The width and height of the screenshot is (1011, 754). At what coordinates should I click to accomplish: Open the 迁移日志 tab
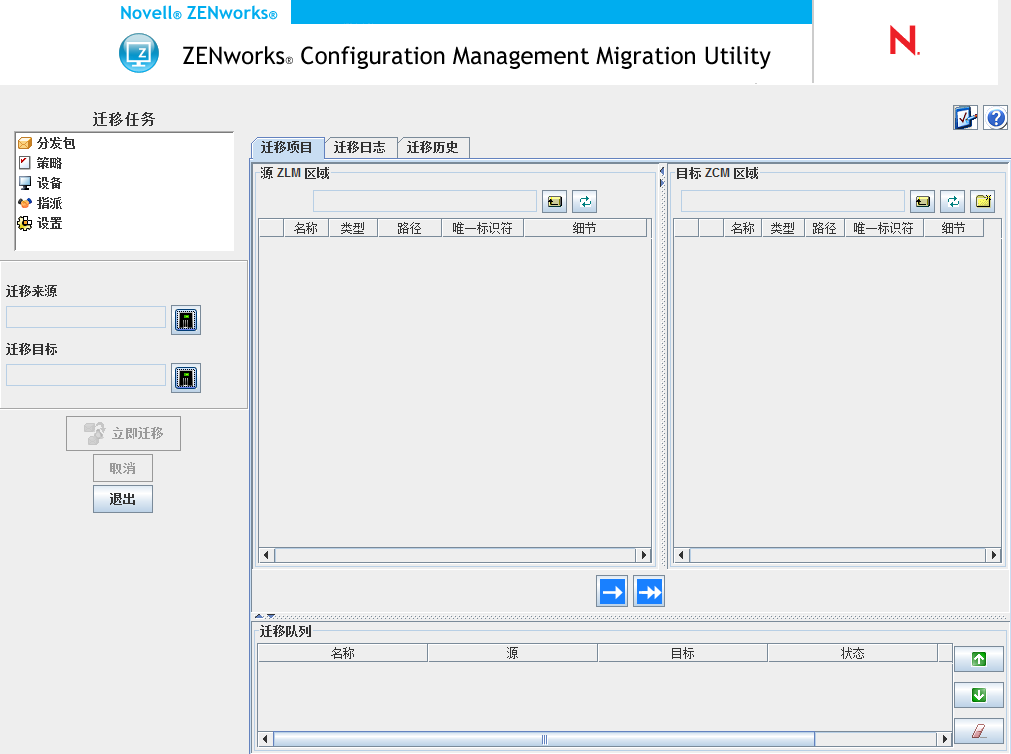click(x=360, y=148)
